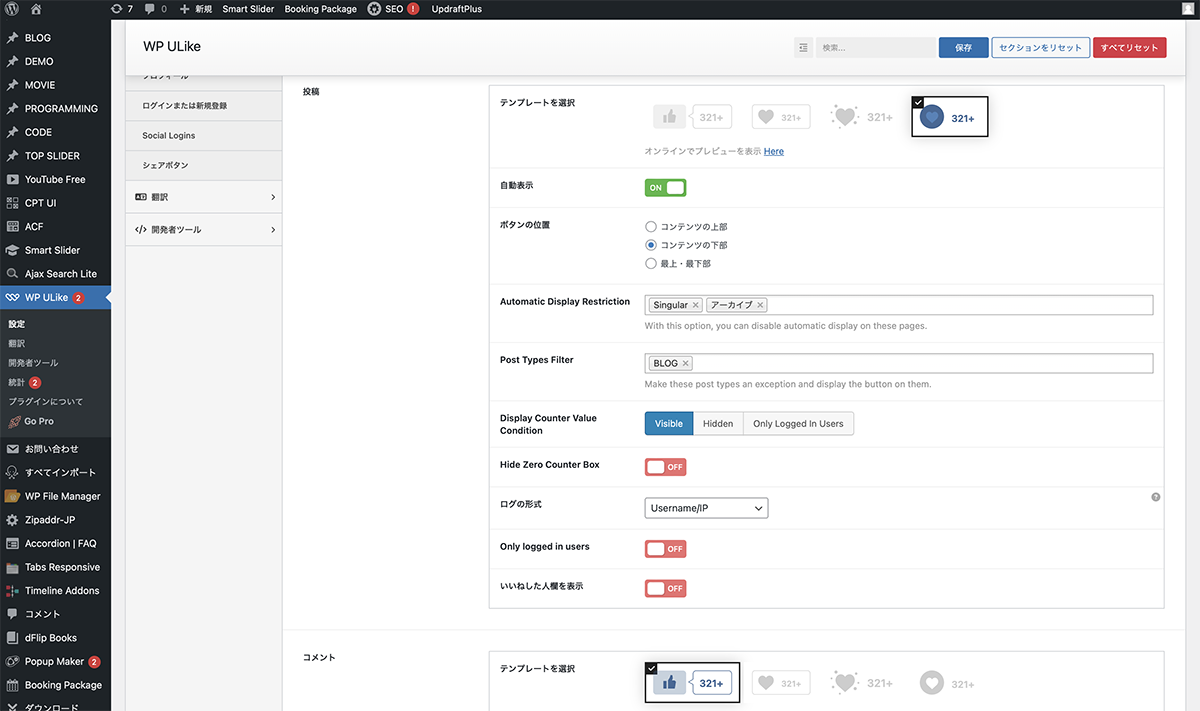
Task: Remove the Singular tag from restriction field
Action: [696, 305]
